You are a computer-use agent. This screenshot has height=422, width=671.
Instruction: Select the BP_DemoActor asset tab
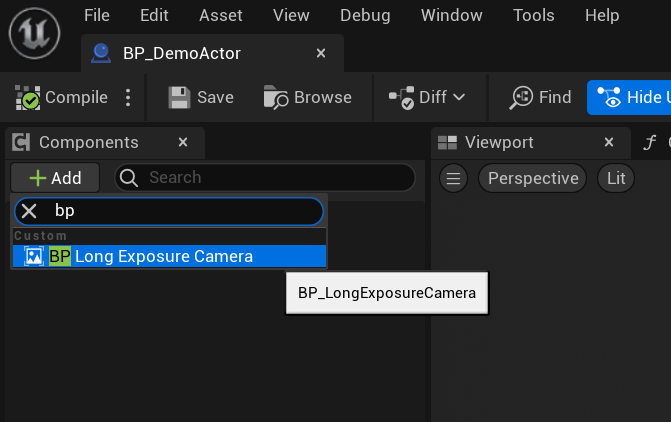click(181, 53)
